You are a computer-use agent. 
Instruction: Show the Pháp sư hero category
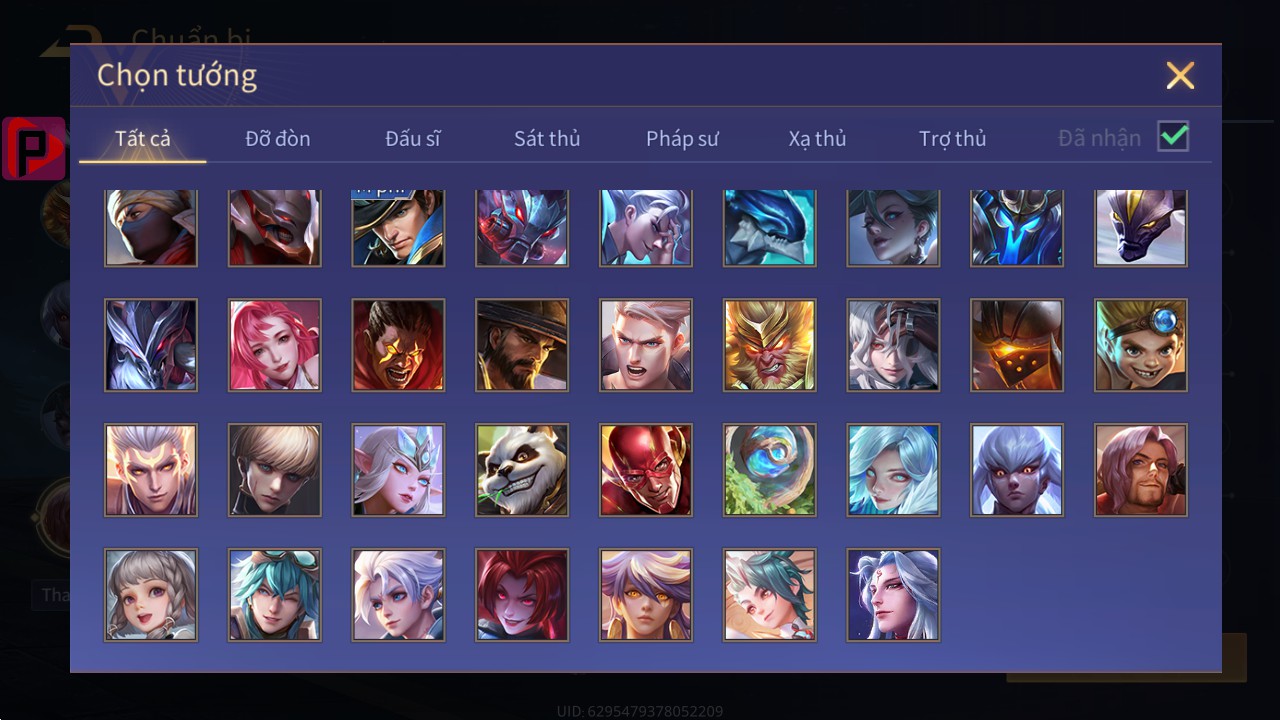point(682,138)
